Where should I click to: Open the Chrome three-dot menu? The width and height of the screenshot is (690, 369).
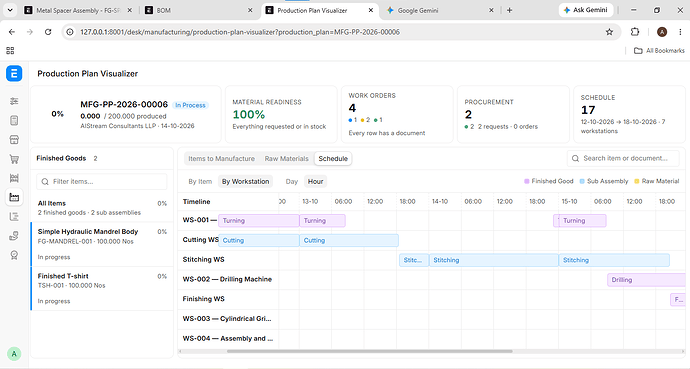[680, 32]
